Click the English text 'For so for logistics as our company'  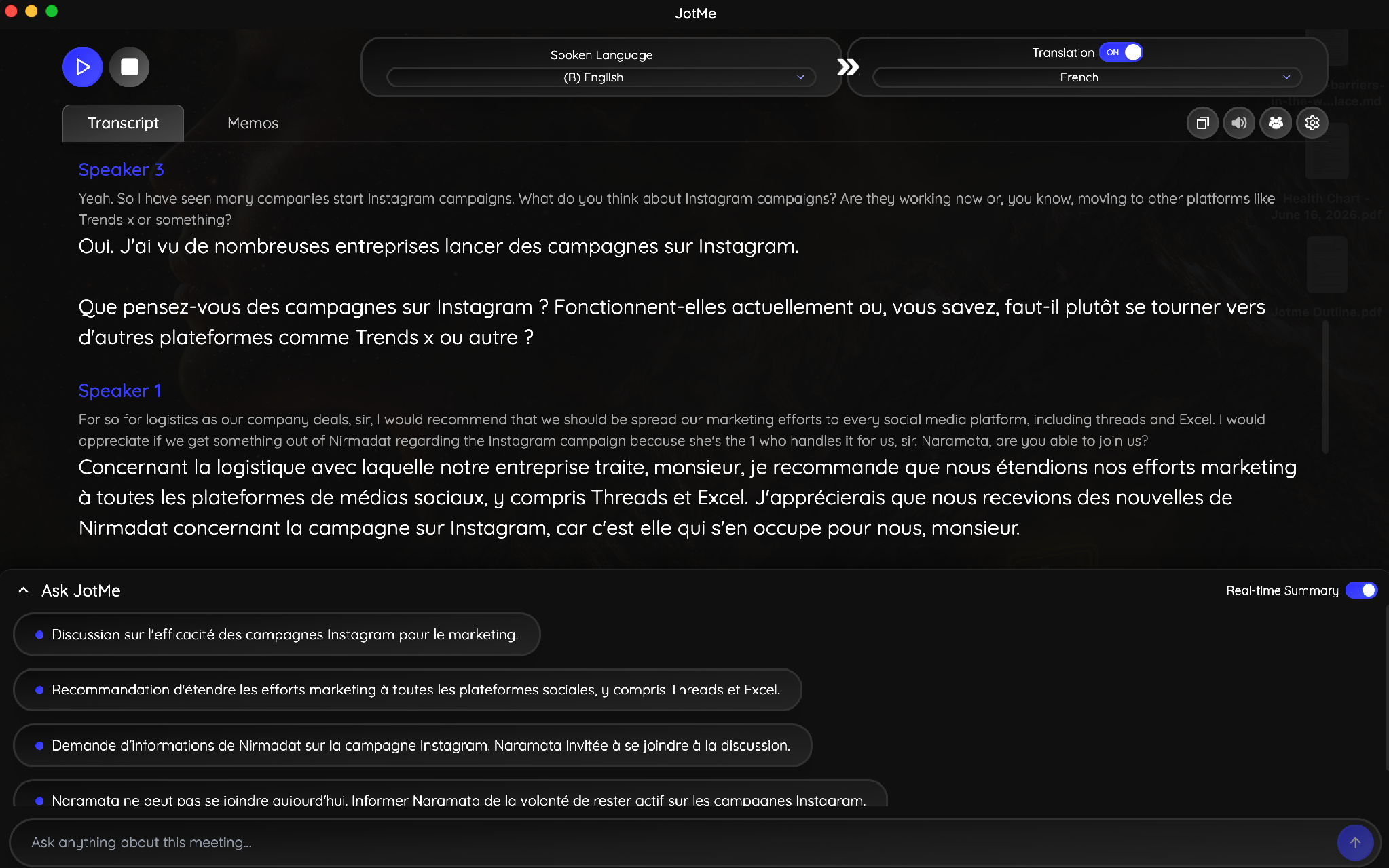[x=672, y=430]
